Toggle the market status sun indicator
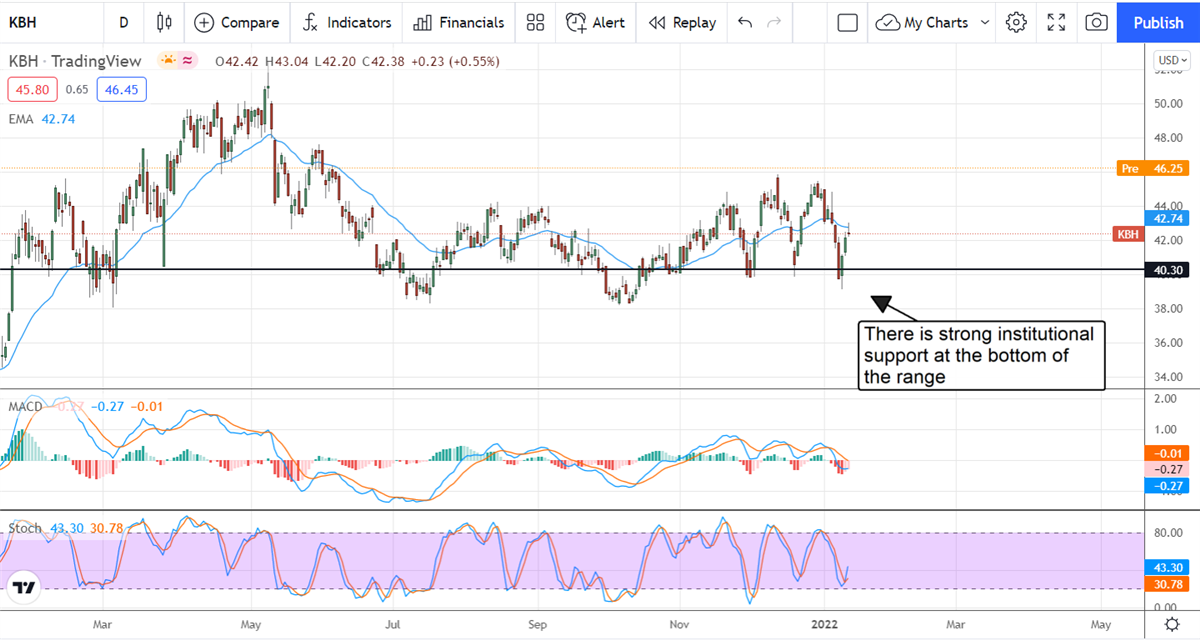The image size is (1200, 640). 168,61
